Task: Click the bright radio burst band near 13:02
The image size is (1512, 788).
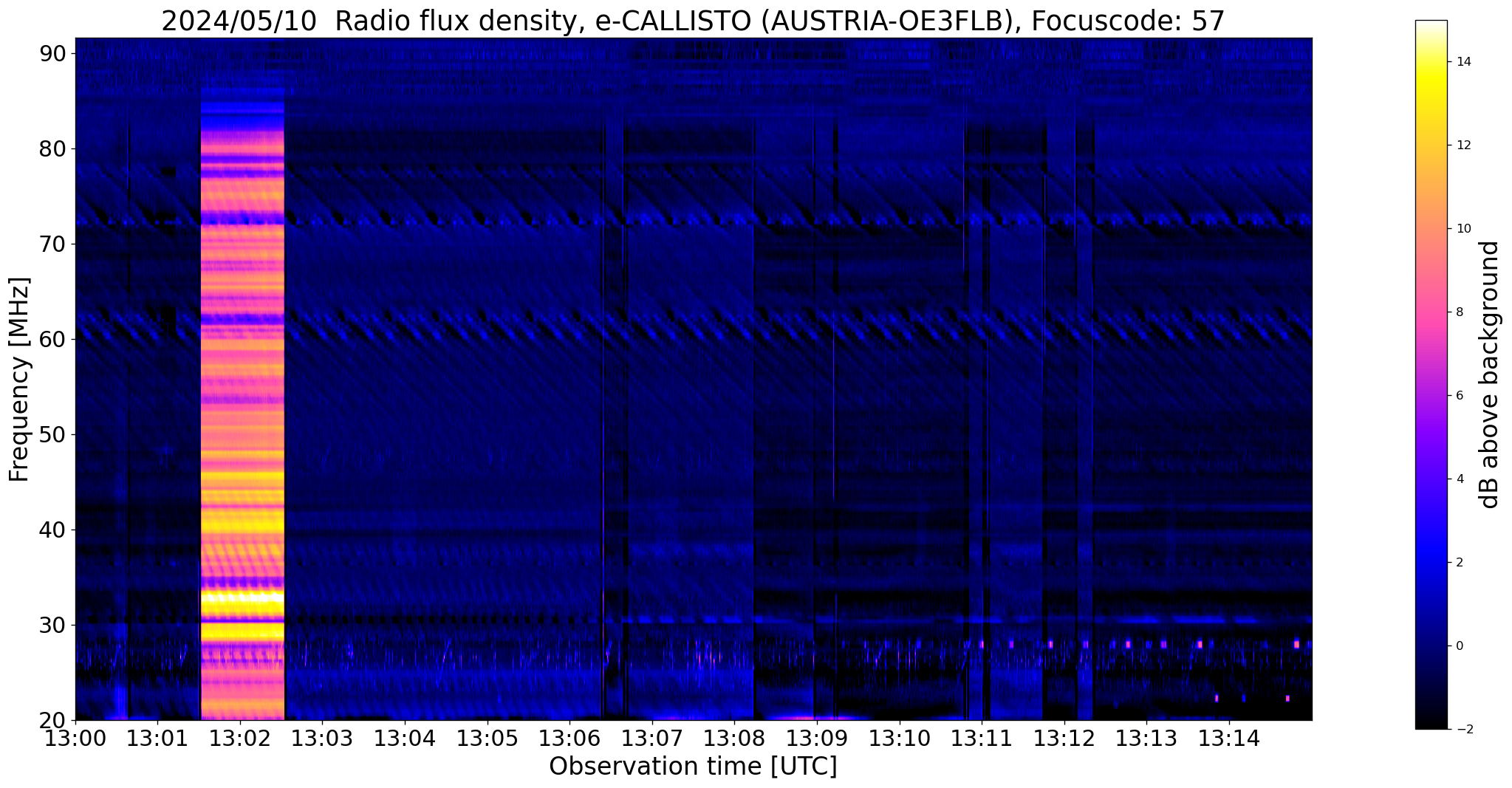Action: coord(242,402)
